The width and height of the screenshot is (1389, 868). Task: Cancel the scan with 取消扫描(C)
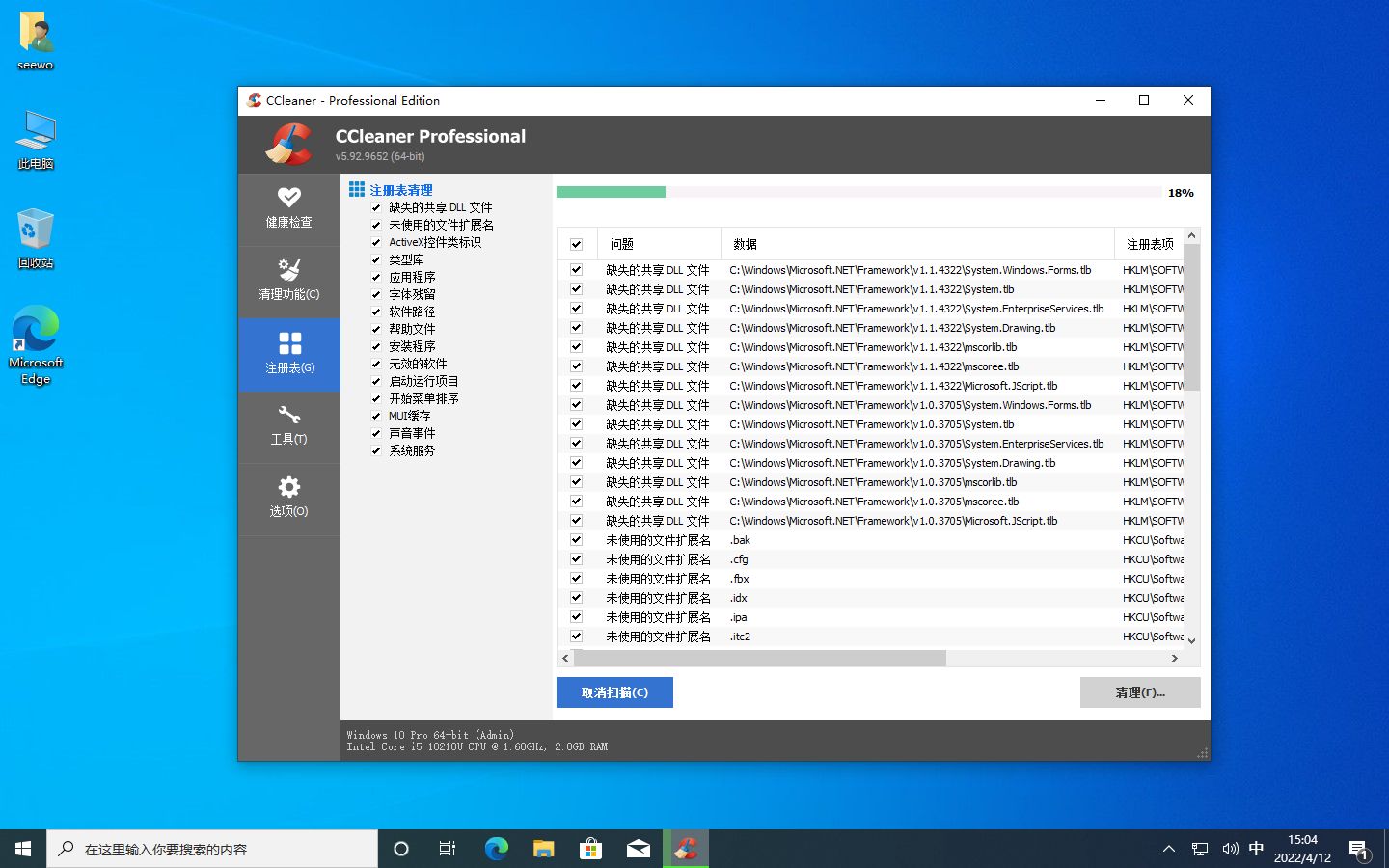point(614,692)
